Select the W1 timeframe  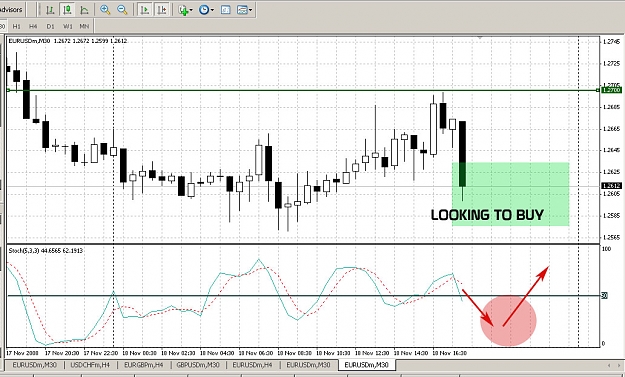68,26
